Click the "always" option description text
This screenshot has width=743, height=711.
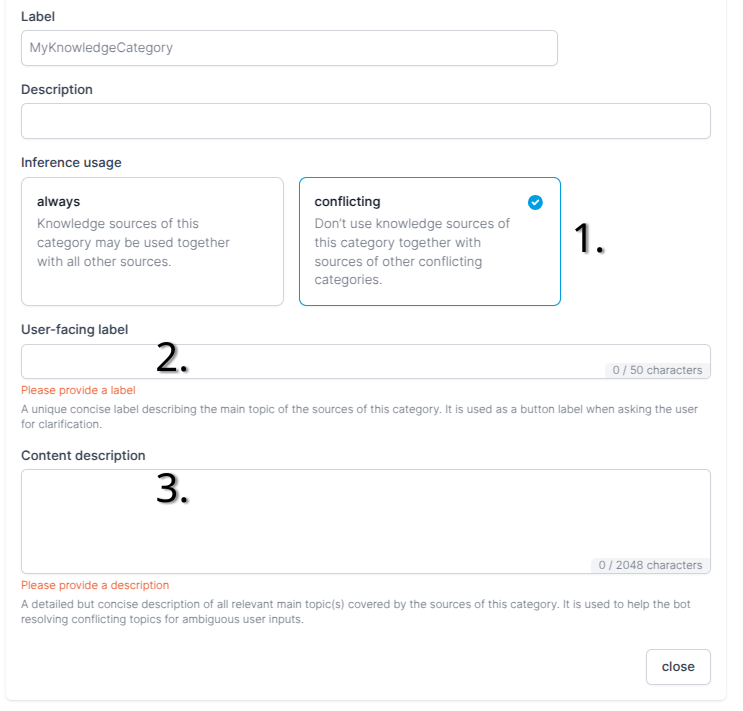[133, 242]
